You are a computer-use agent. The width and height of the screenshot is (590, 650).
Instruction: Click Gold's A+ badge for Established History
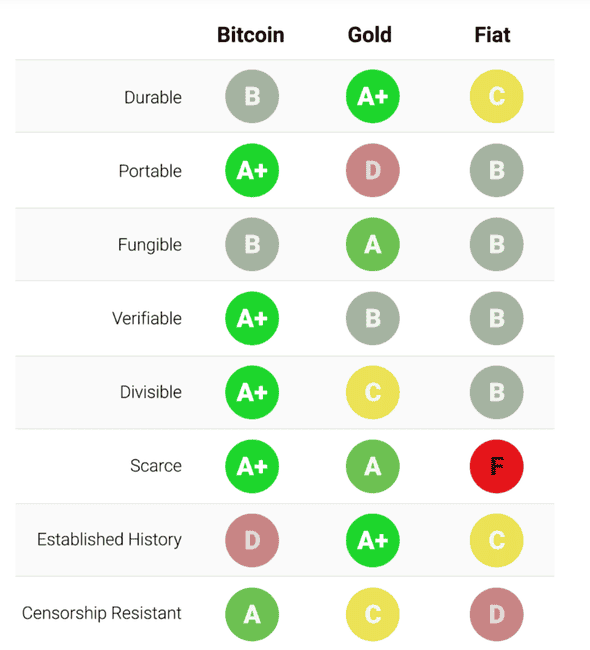[373, 540]
